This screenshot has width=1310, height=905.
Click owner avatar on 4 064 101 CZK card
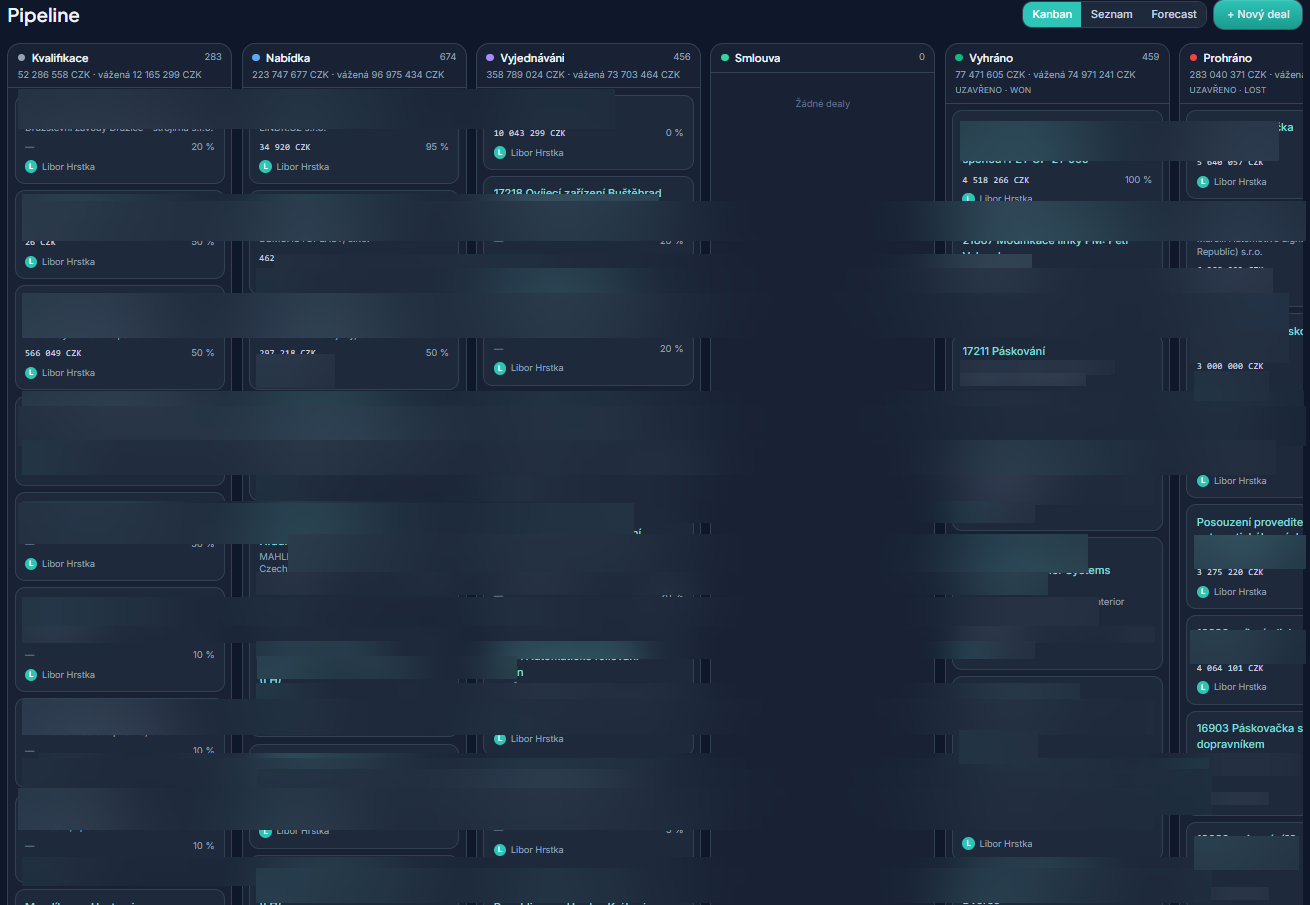point(1203,687)
